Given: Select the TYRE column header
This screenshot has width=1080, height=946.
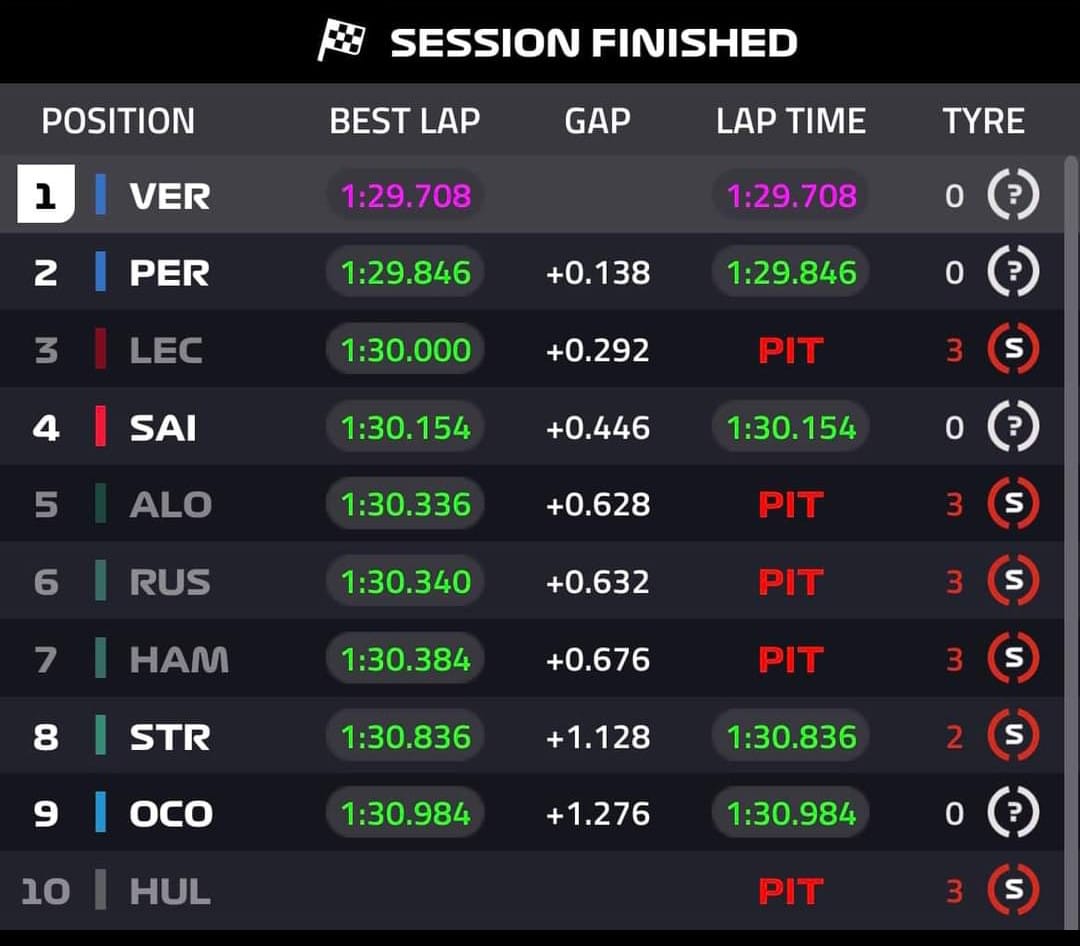Looking at the screenshot, I should coord(984,121).
